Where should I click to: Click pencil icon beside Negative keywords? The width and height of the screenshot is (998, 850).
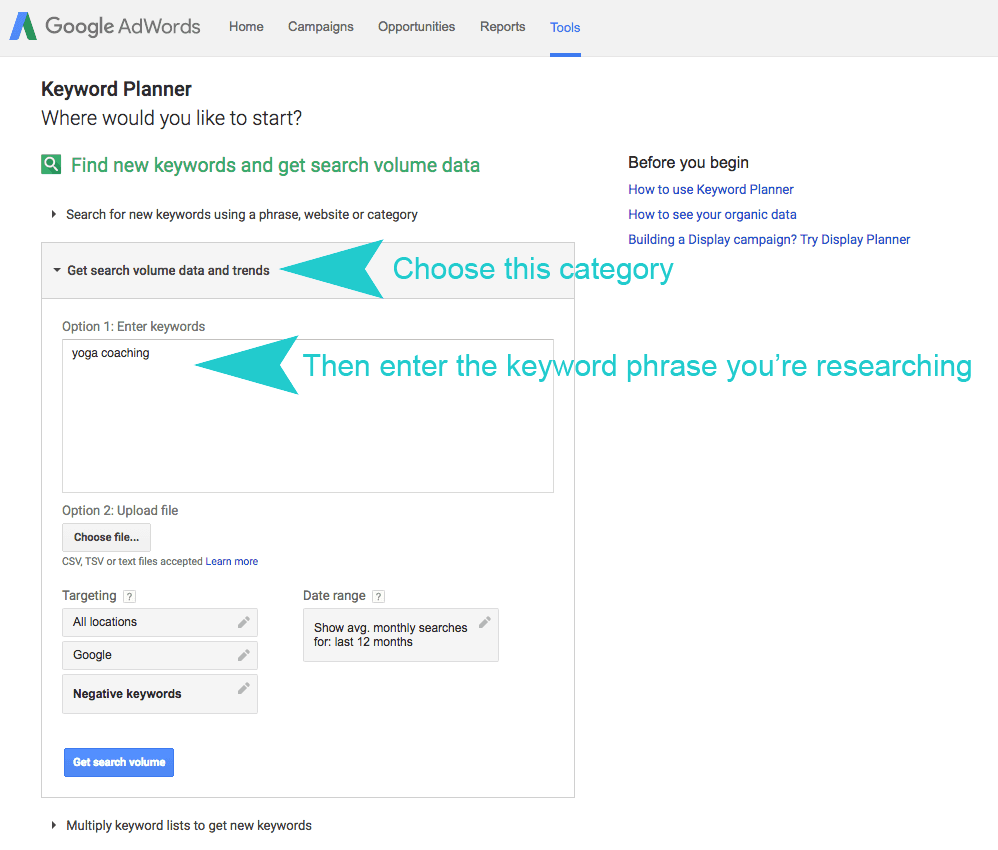point(244,688)
